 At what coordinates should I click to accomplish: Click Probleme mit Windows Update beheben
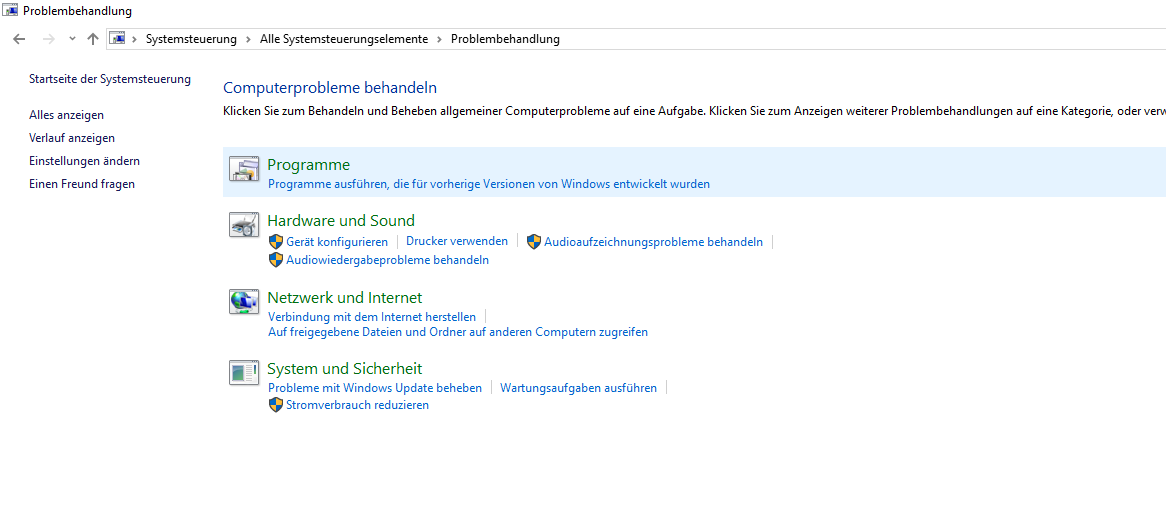(375, 388)
